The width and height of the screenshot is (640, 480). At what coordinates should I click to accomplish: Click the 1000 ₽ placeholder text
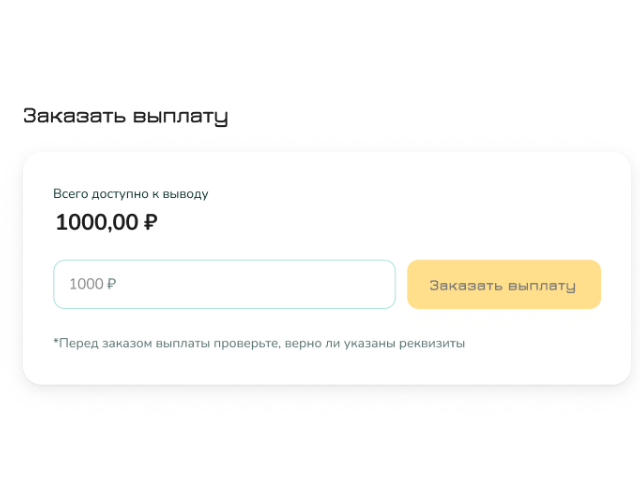92,284
